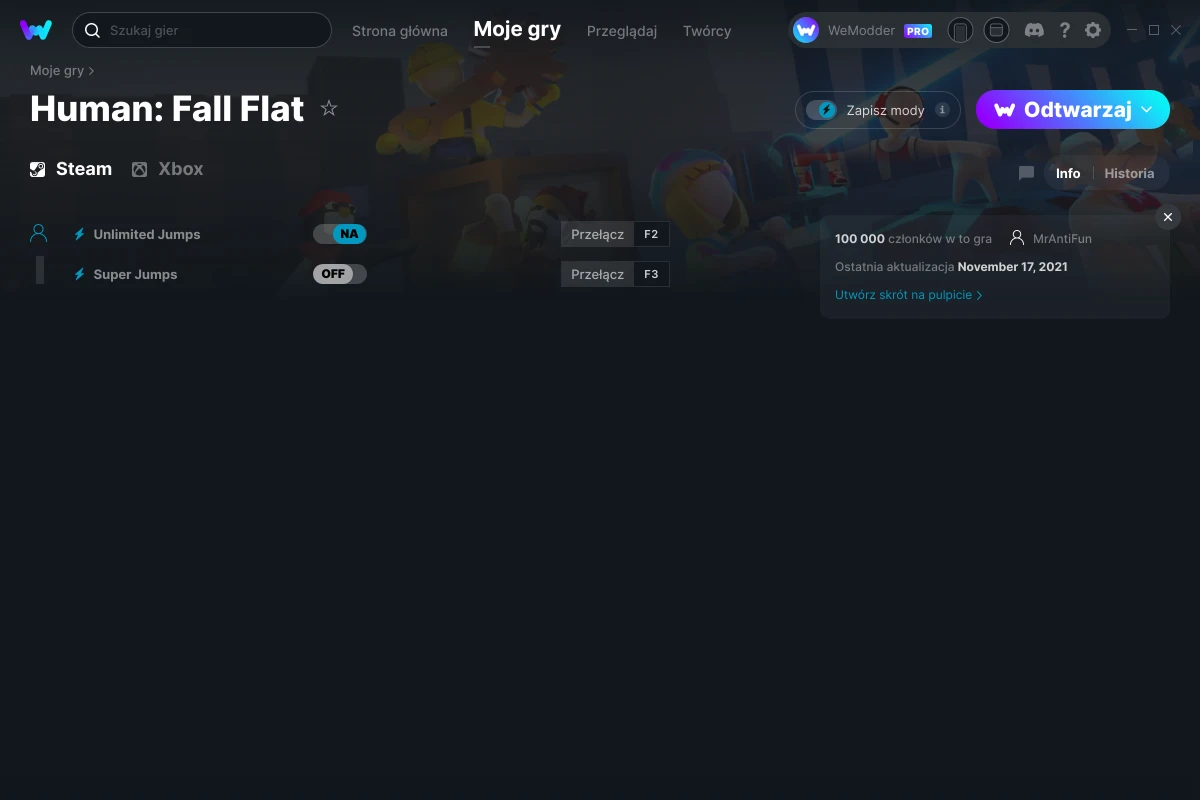Image resolution: width=1200 pixels, height=800 pixels.
Task: Favorite Human: Fall Flat with star icon
Action: click(329, 109)
